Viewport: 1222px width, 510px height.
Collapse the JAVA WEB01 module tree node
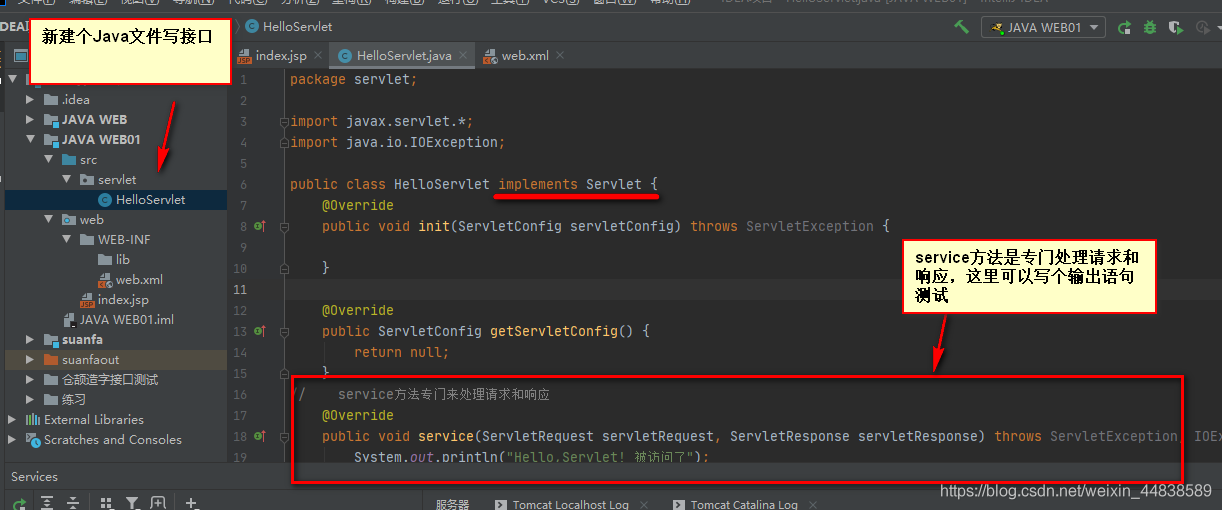pyautogui.click(x=30, y=140)
